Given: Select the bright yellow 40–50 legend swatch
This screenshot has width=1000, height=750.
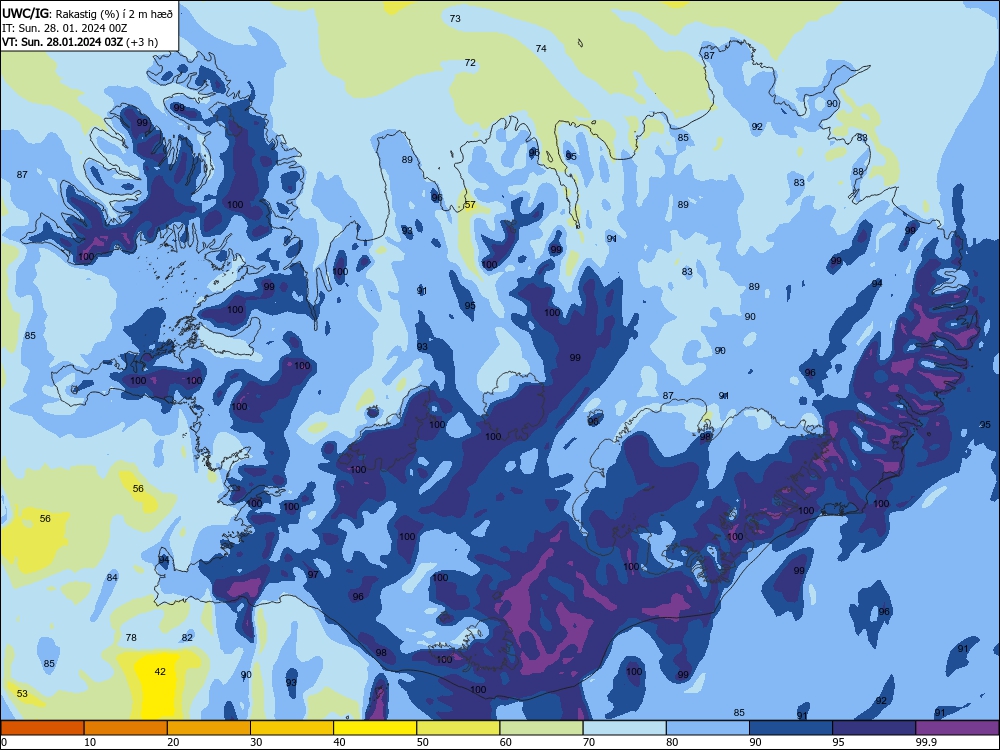Looking at the screenshot, I should 375,728.
